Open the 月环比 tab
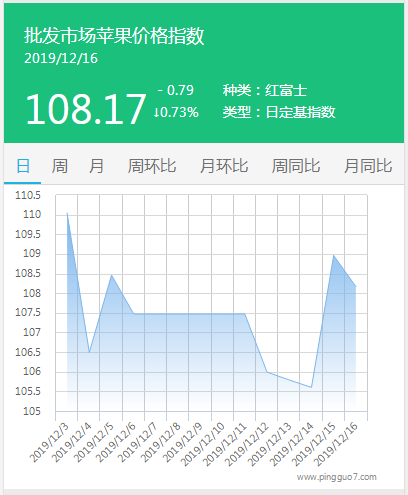The image size is (408, 495). pyautogui.click(x=224, y=166)
